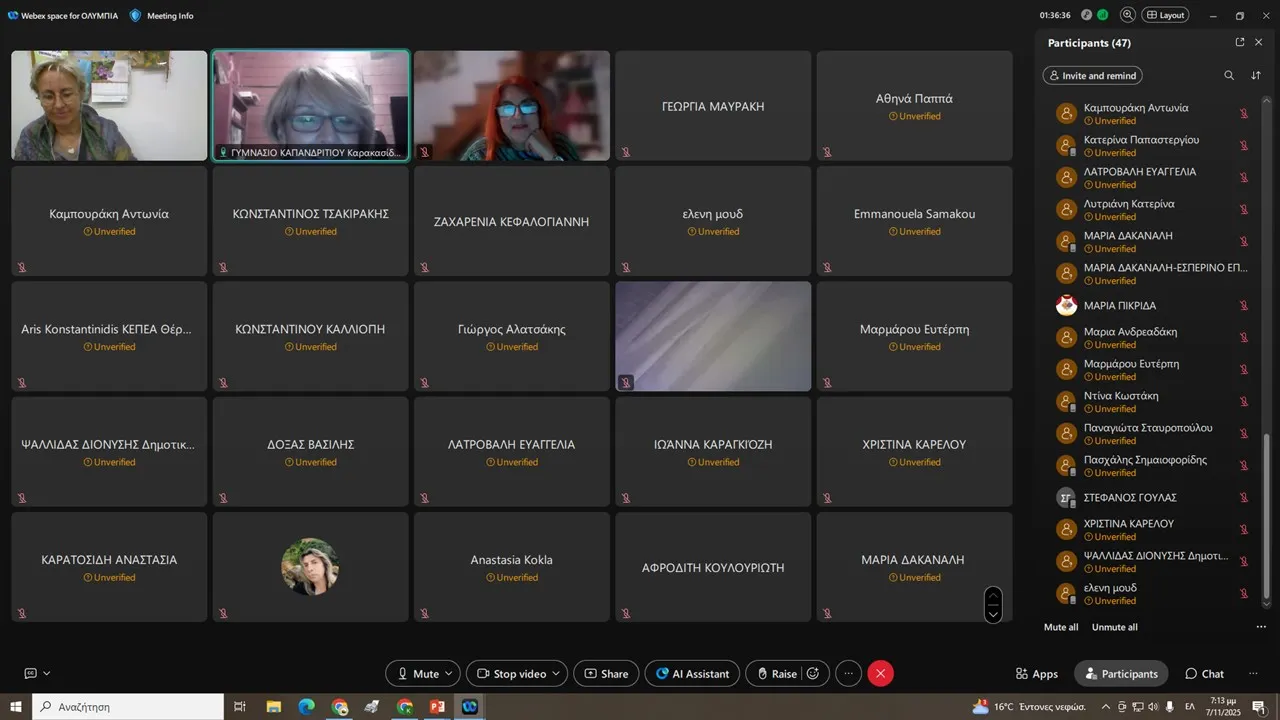This screenshot has height=720, width=1280.
Task: Pop out the Participants panel
Action: [1240, 43]
